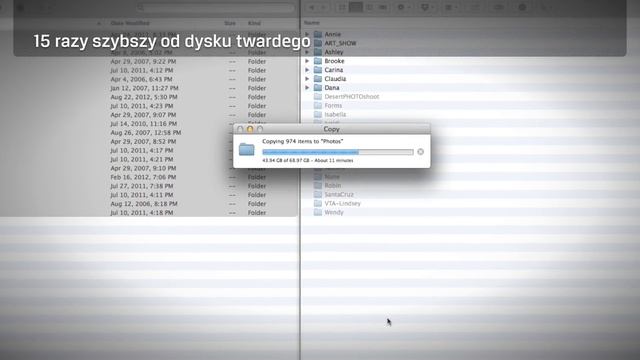Select the VTA-Lindsey folder icon
Image resolution: width=640 pixels, height=360 pixels.
(x=318, y=204)
